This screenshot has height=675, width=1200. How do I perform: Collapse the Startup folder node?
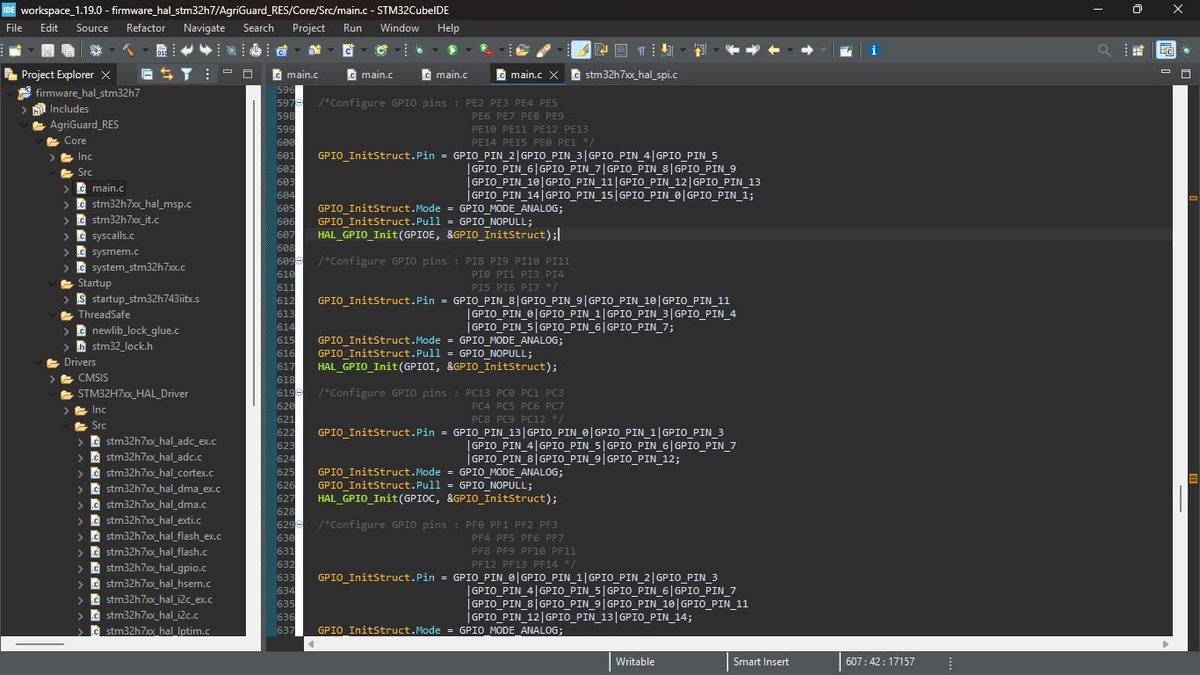pyautogui.click(x=52, y=283)
